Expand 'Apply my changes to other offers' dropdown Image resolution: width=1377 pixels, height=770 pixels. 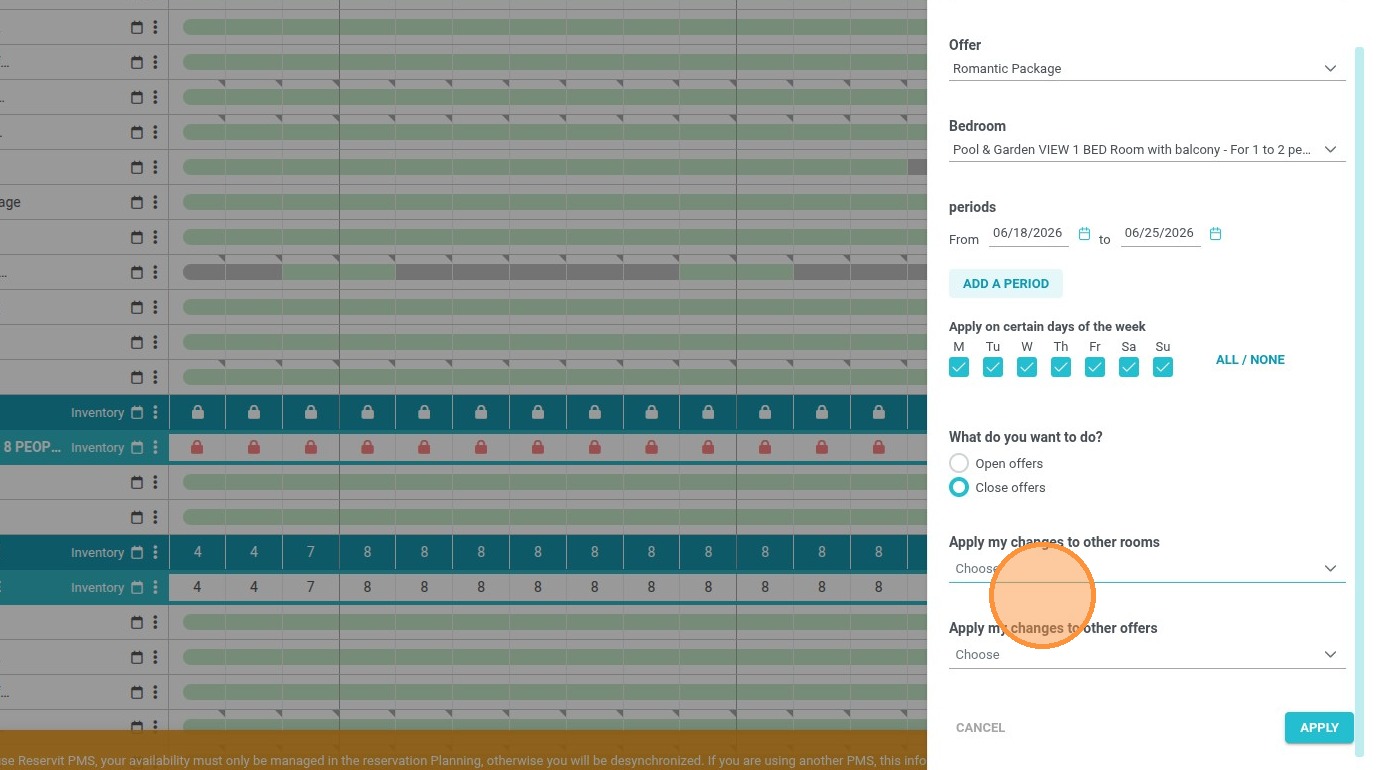tap(1147, 655)
